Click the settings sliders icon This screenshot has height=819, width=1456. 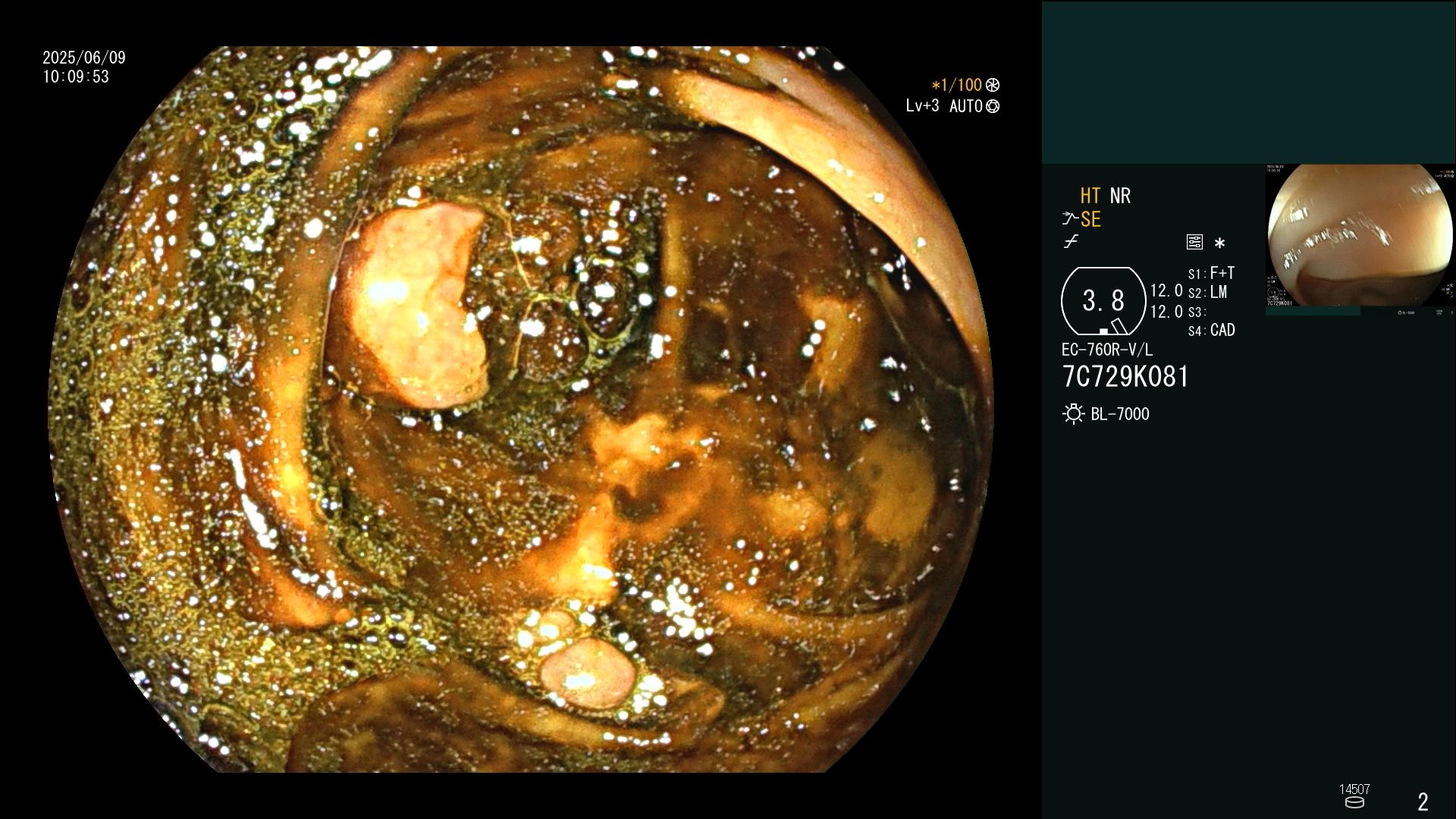[1194, 243]
